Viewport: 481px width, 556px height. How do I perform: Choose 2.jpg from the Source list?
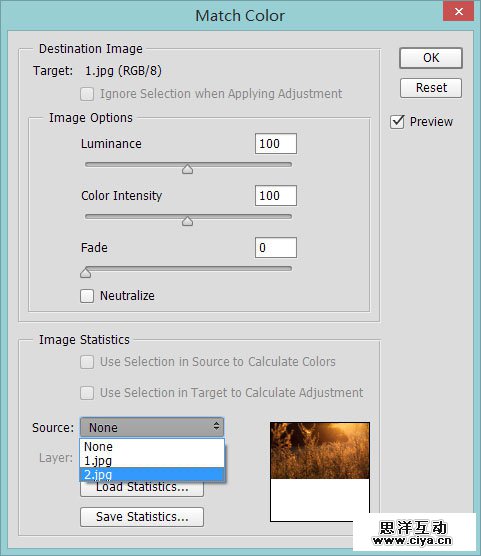click(x=152, y=474)
